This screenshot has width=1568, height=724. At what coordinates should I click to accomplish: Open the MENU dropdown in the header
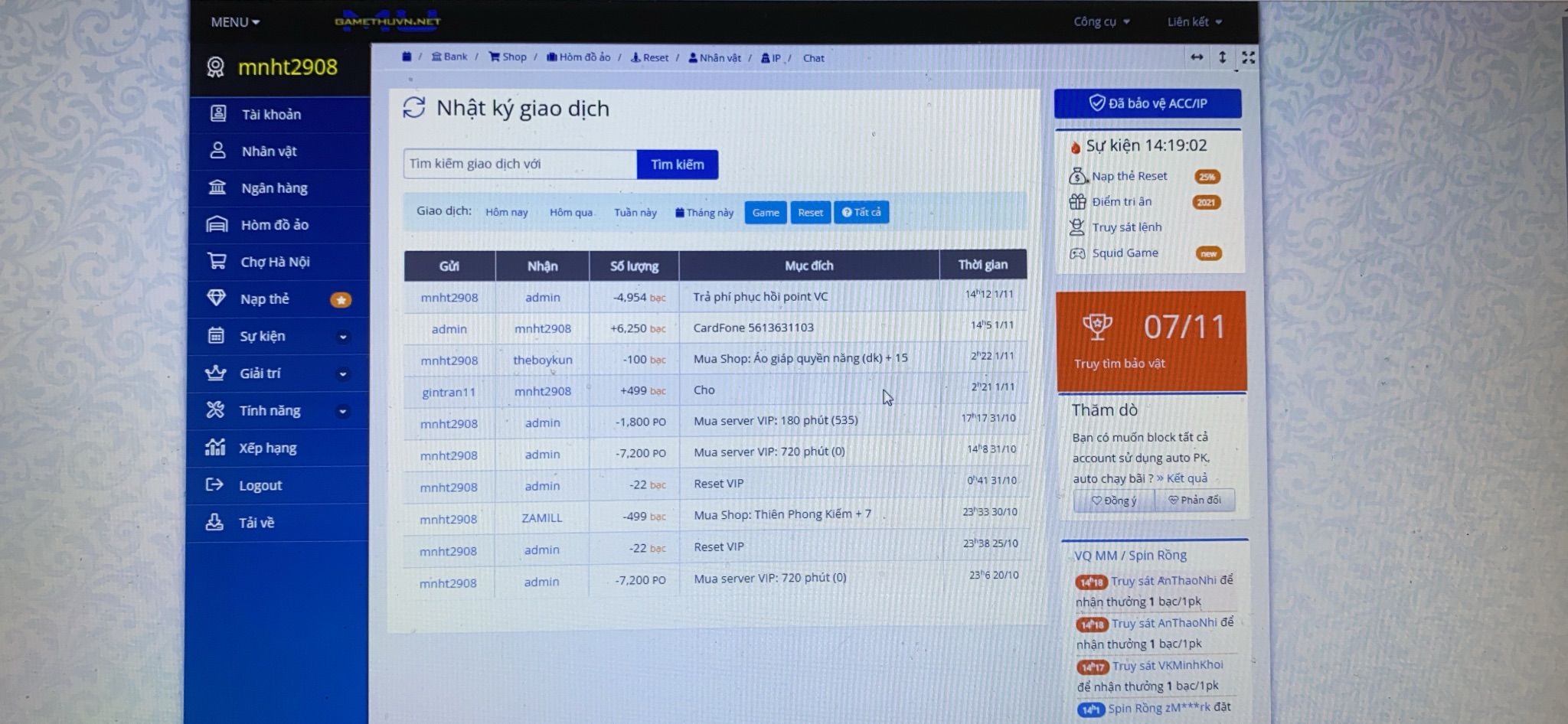[235, 22]
